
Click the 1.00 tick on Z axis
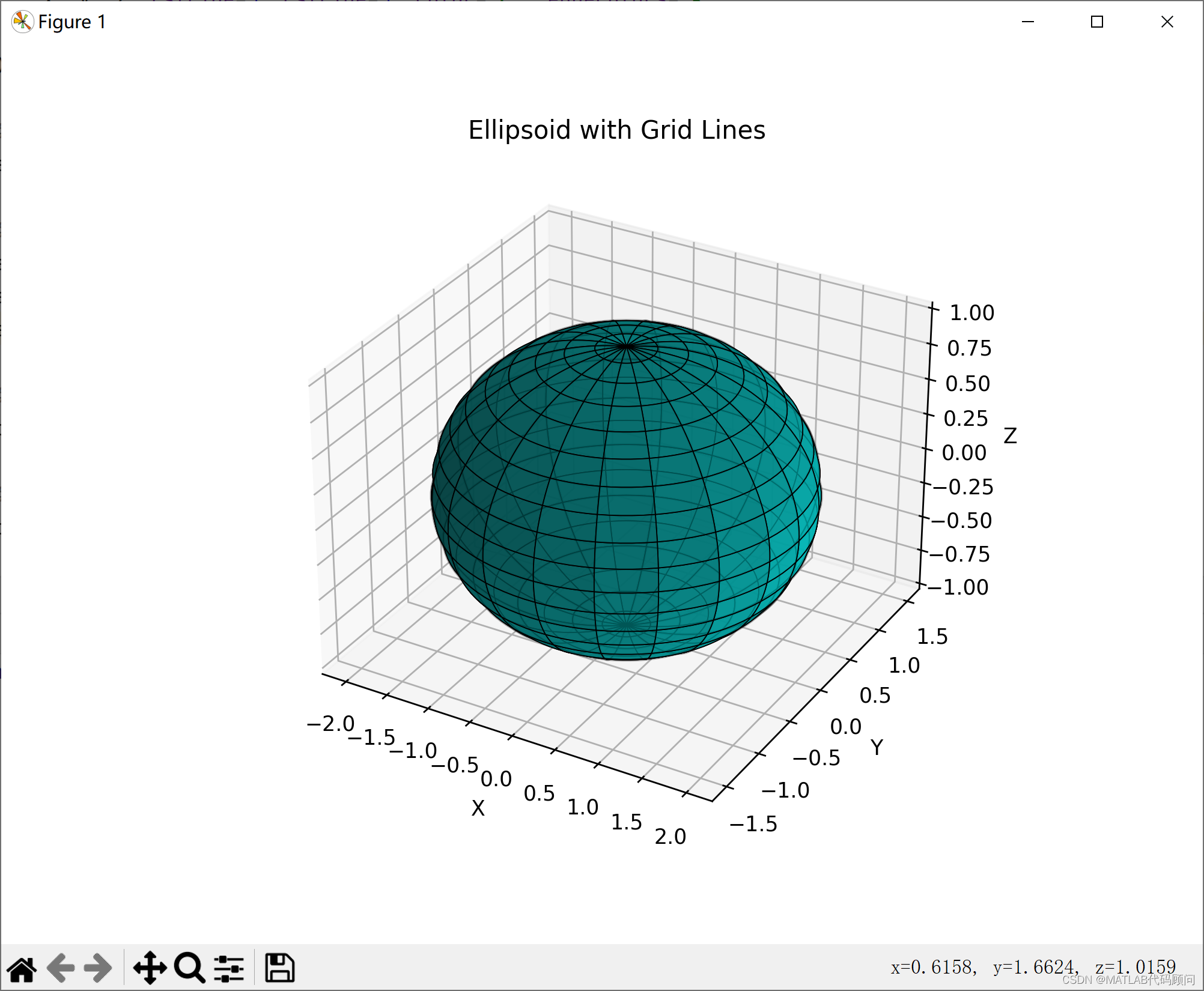(971, 313)
